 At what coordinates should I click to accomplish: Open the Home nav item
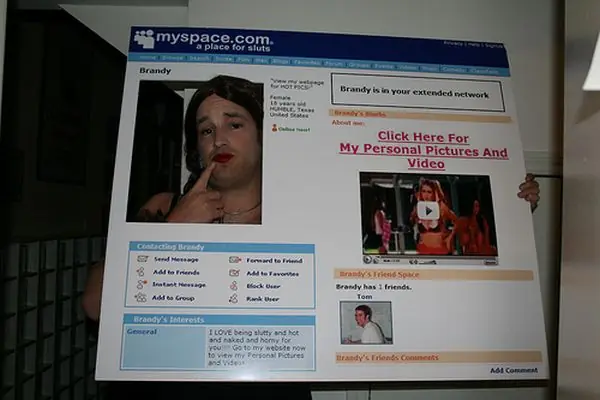[x=148, y=57]
